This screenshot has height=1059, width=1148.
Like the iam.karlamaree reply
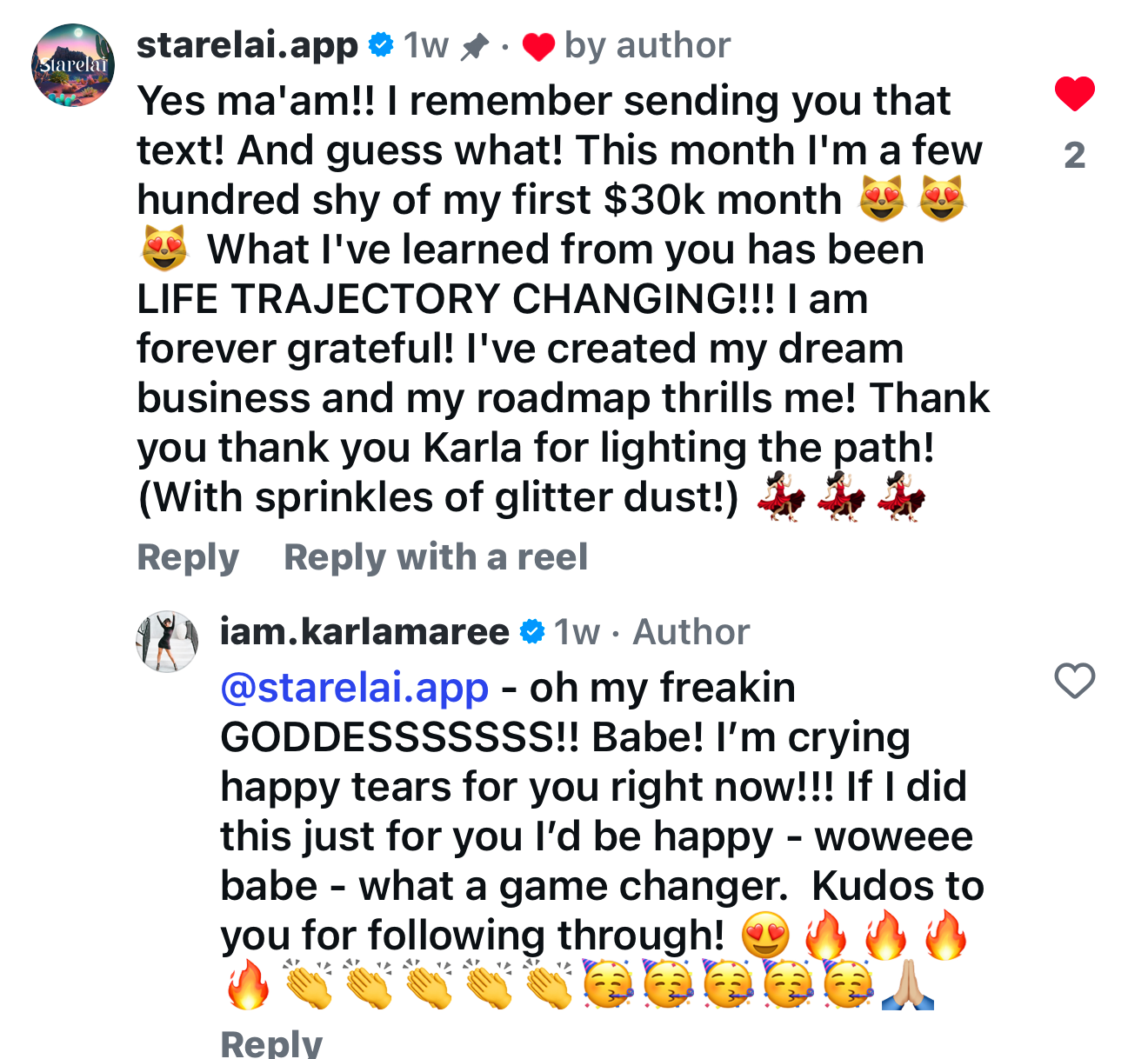point(1074,681)
